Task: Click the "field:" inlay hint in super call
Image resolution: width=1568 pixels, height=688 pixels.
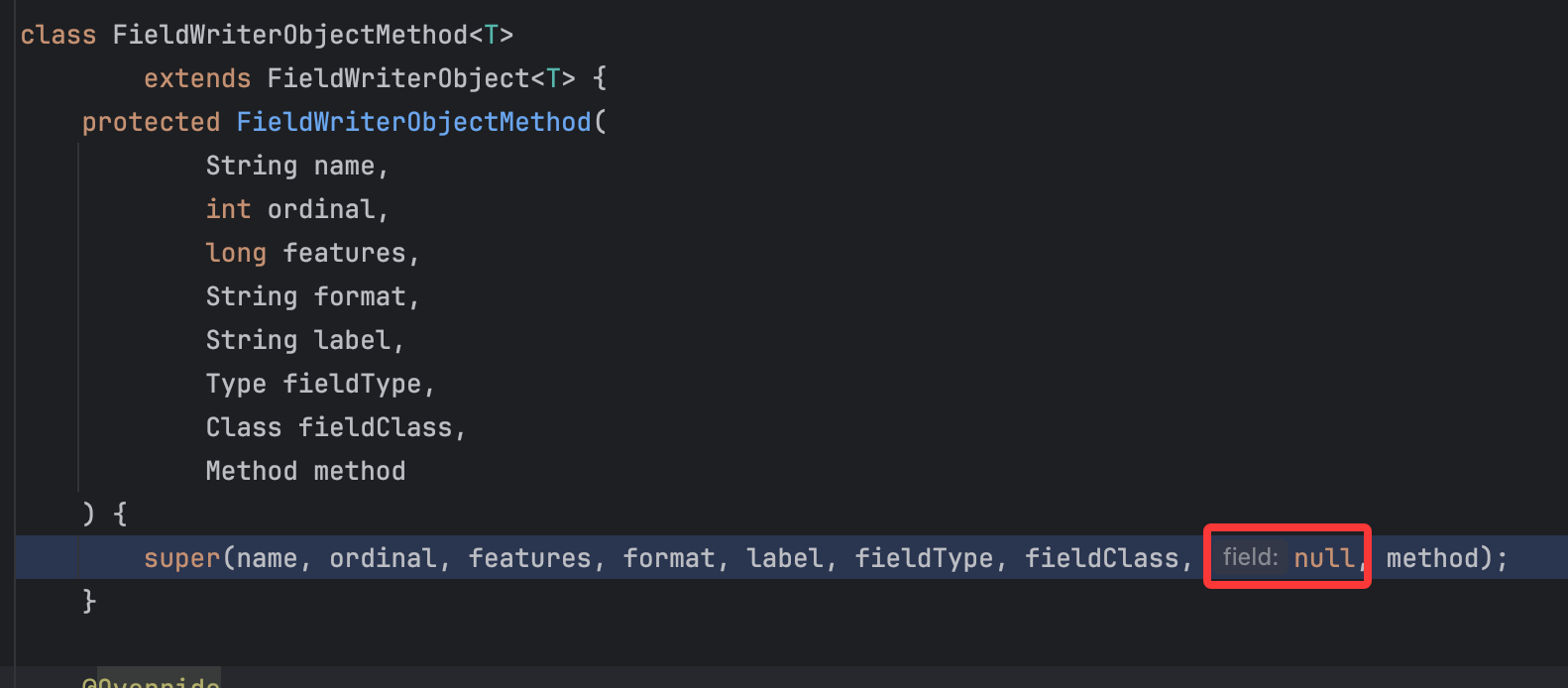Action: [1250, 557]
